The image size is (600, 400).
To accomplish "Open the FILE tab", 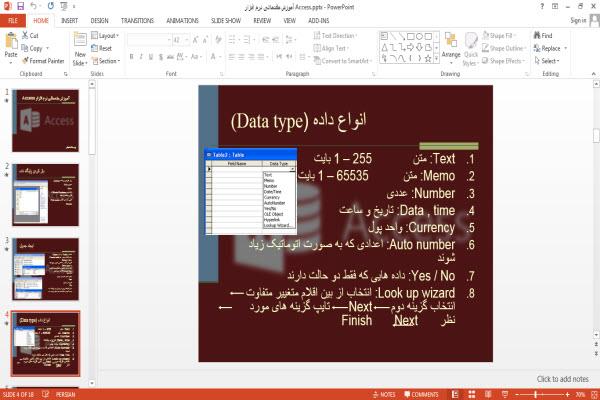I will [x=13, y=21].
